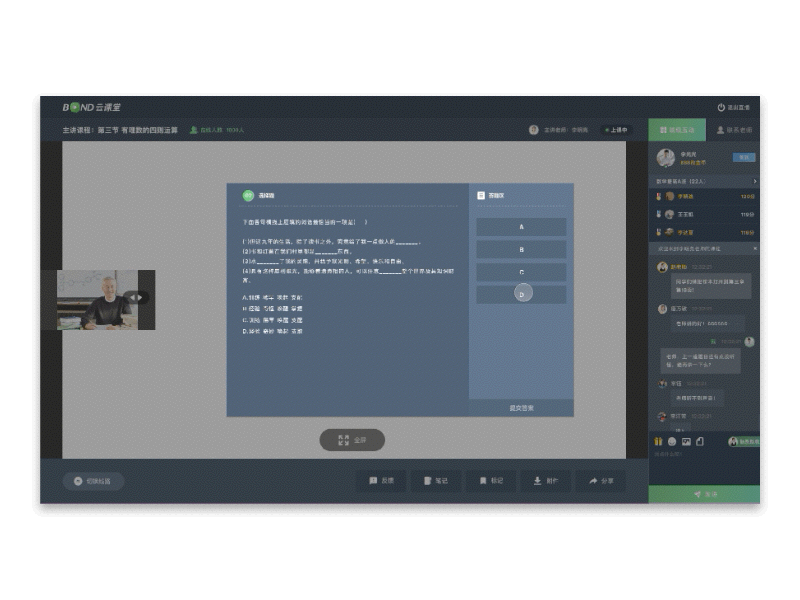The height and width of the screenshot is (600, 800).
Task: Click the 标记 bookmark button
Action: point(491,481)
